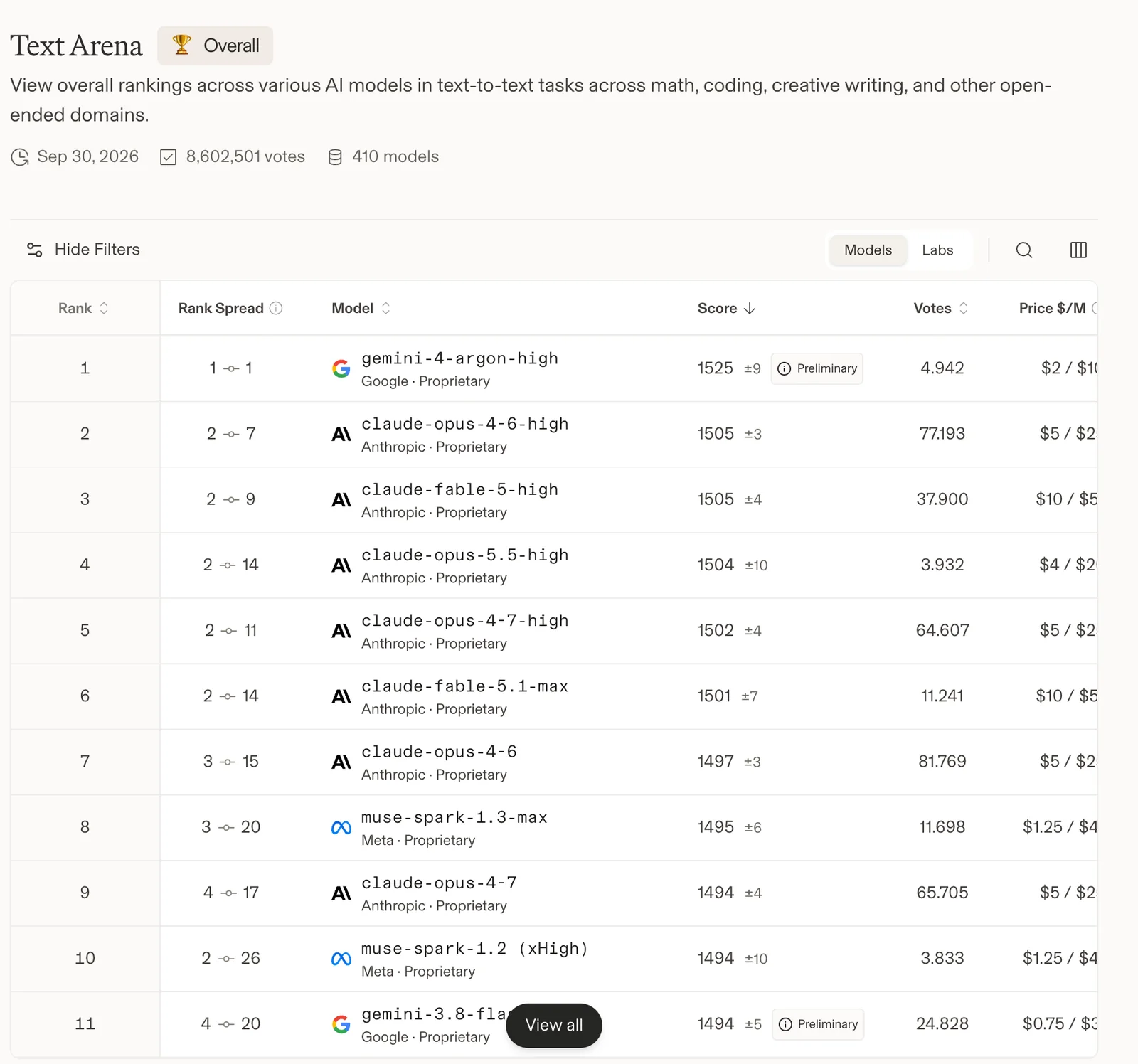This screenshot has height=1064, width=1138.
Task: Click the 410 models count text
Action: (x=395, y=156)
